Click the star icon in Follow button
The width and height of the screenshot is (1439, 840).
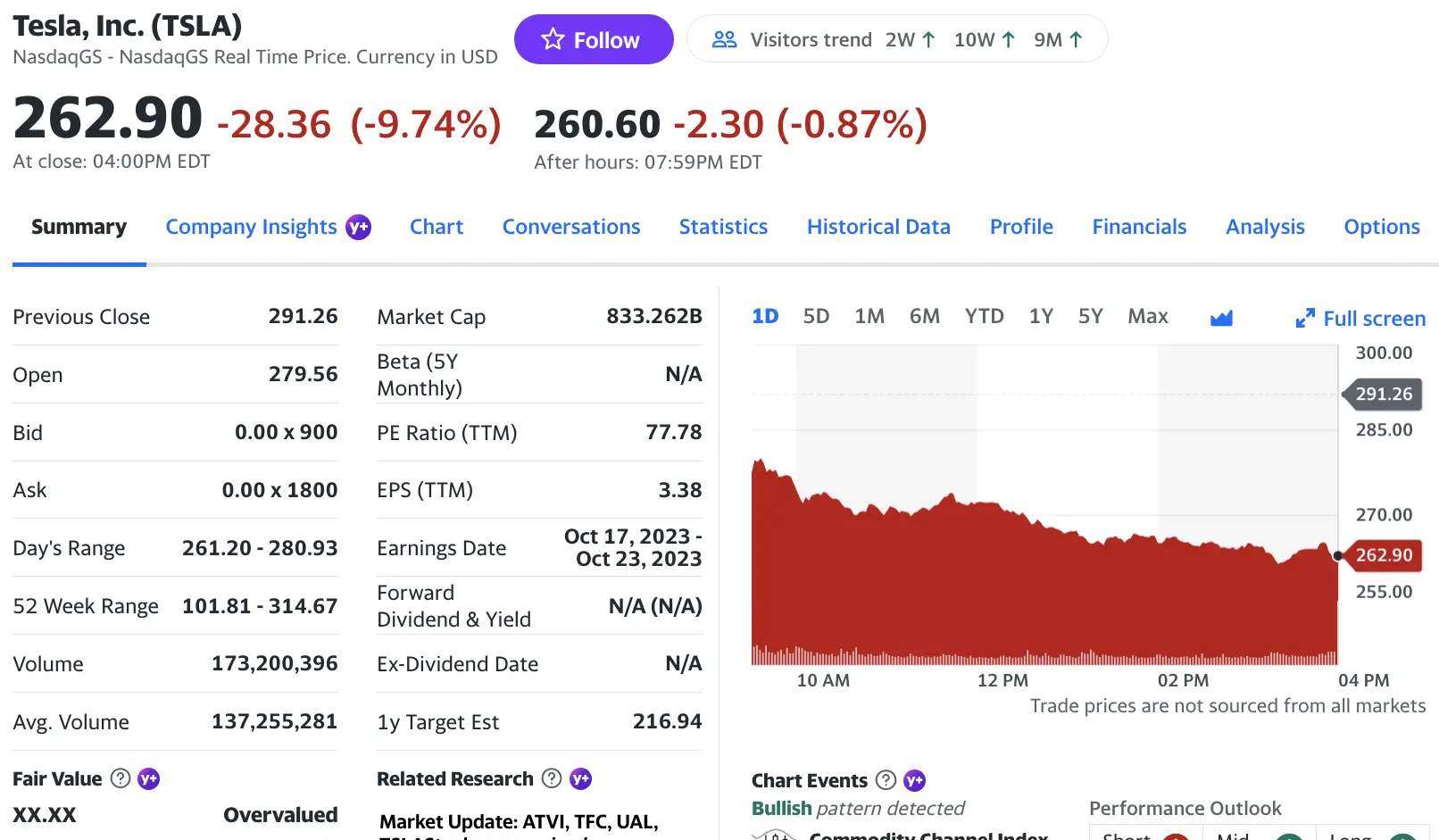[x=553, y=39]
